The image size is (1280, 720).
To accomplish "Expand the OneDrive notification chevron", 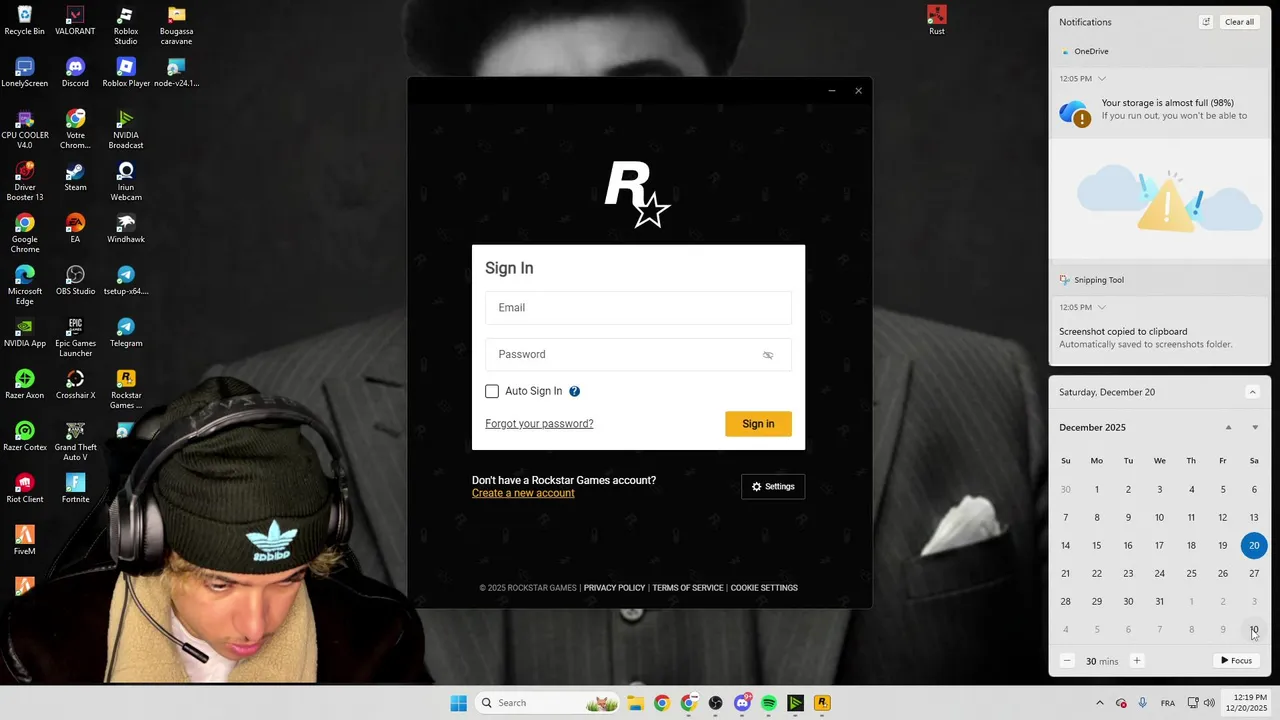I will [x=1102, y=78].
